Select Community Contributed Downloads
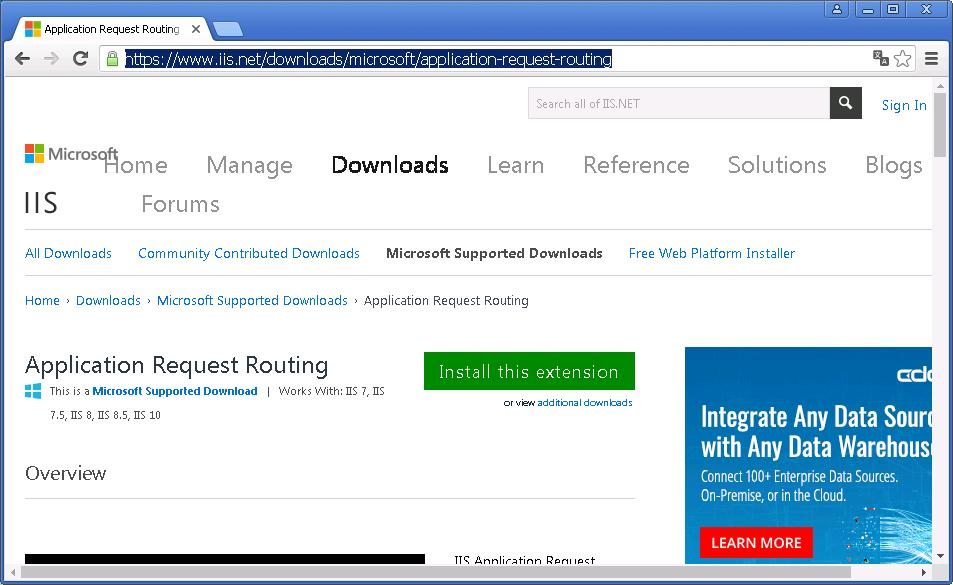 [x=249, y=253]
